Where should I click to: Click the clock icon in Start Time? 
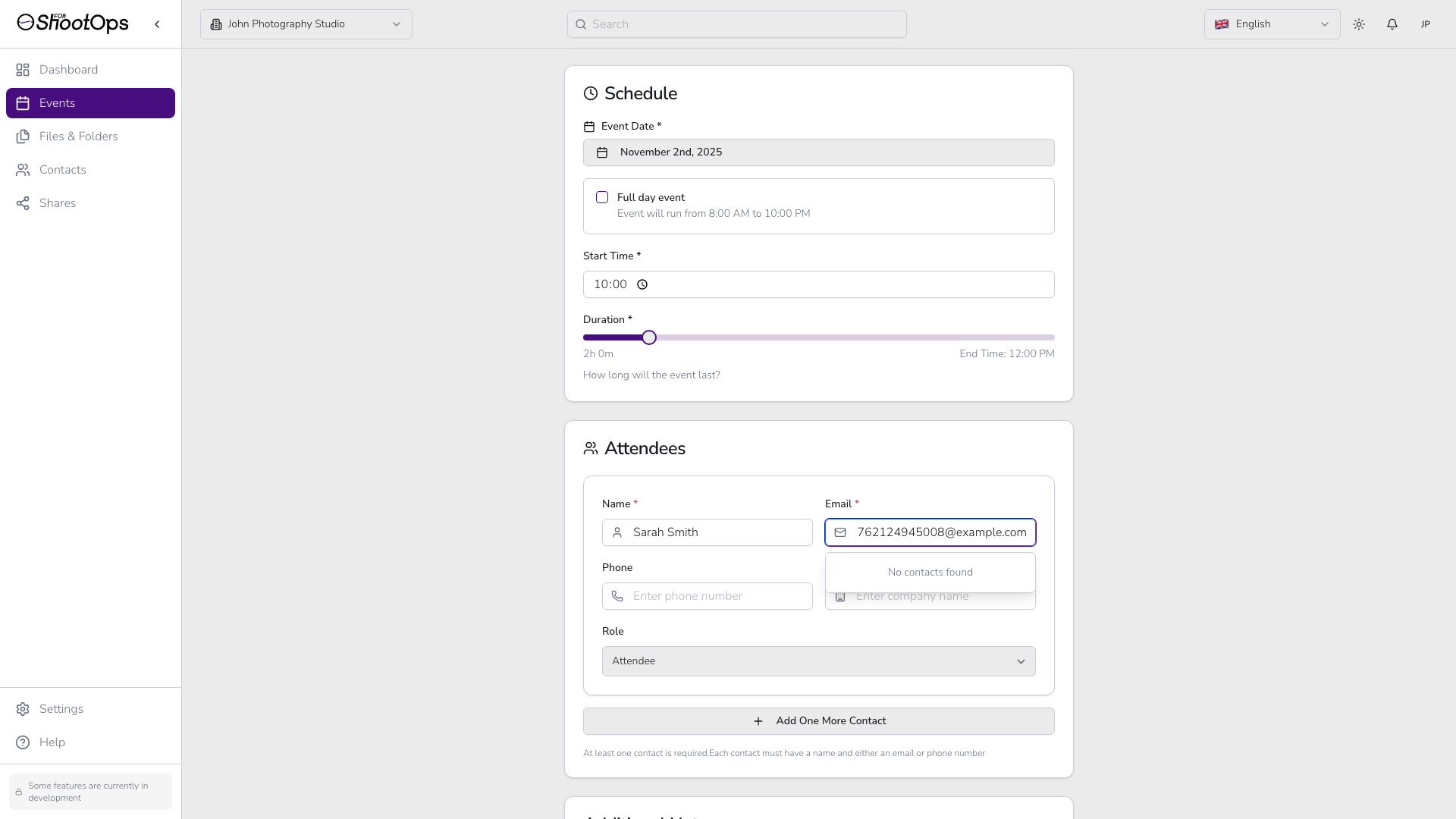tap(642, 284)
